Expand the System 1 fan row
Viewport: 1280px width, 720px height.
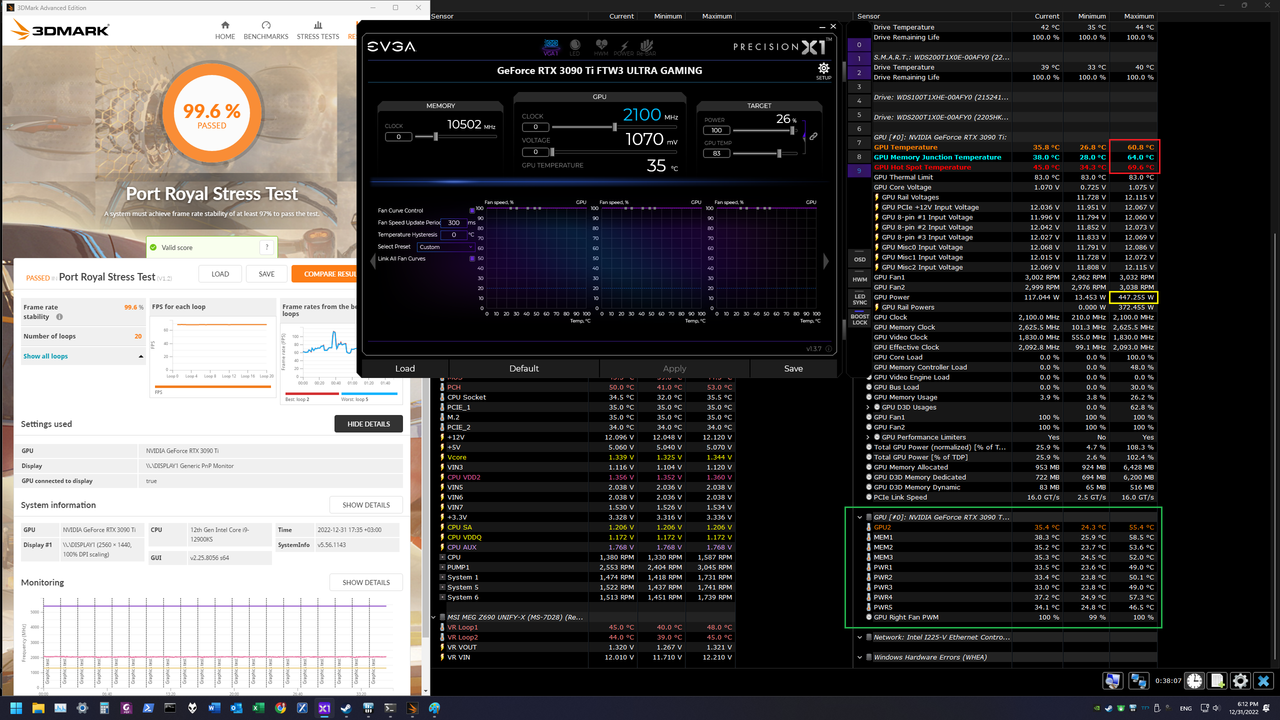443,577
